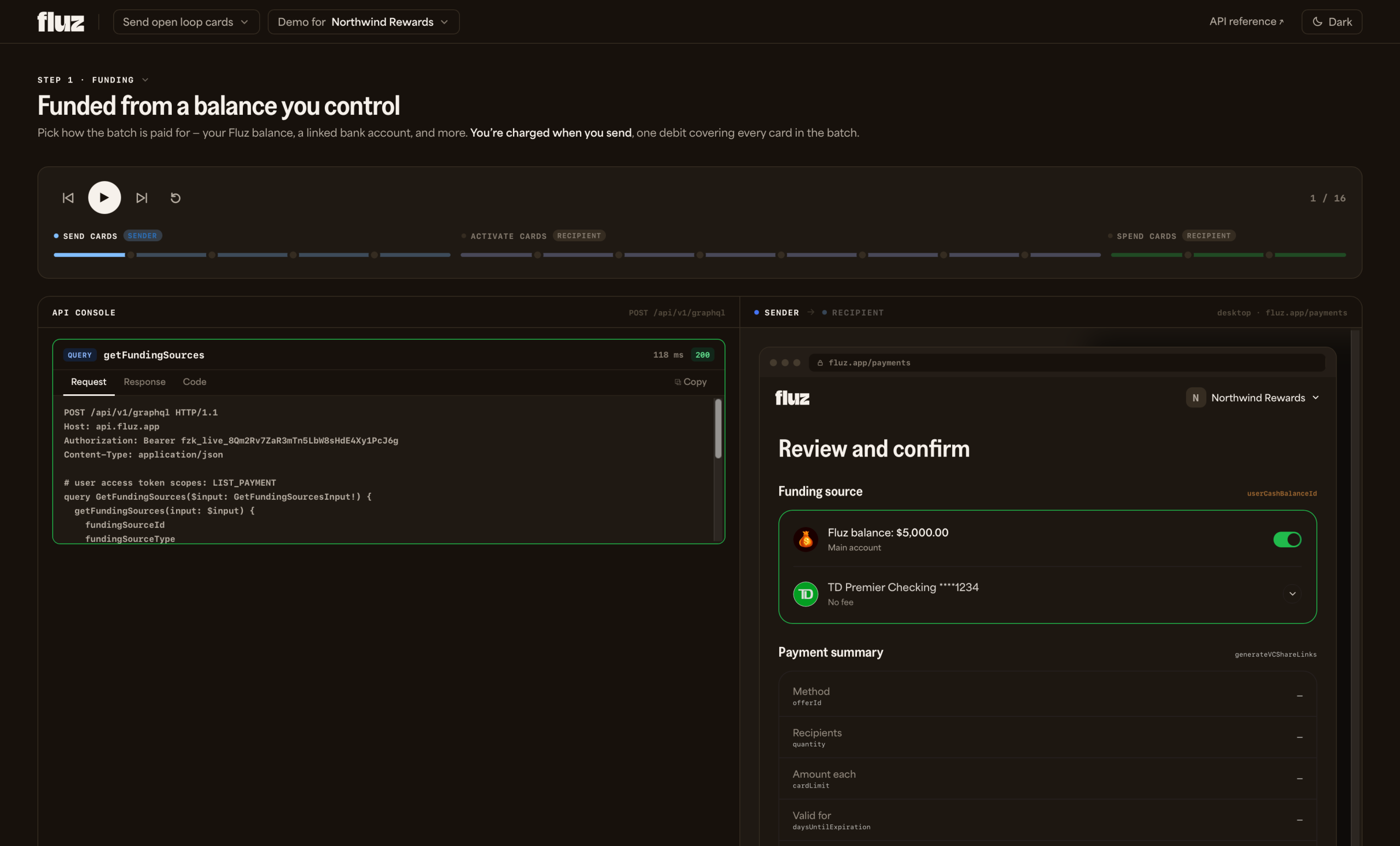Viewport: 1400px width, 846px height.
Task: Click the QUERY badge
Action: point(79,354)
